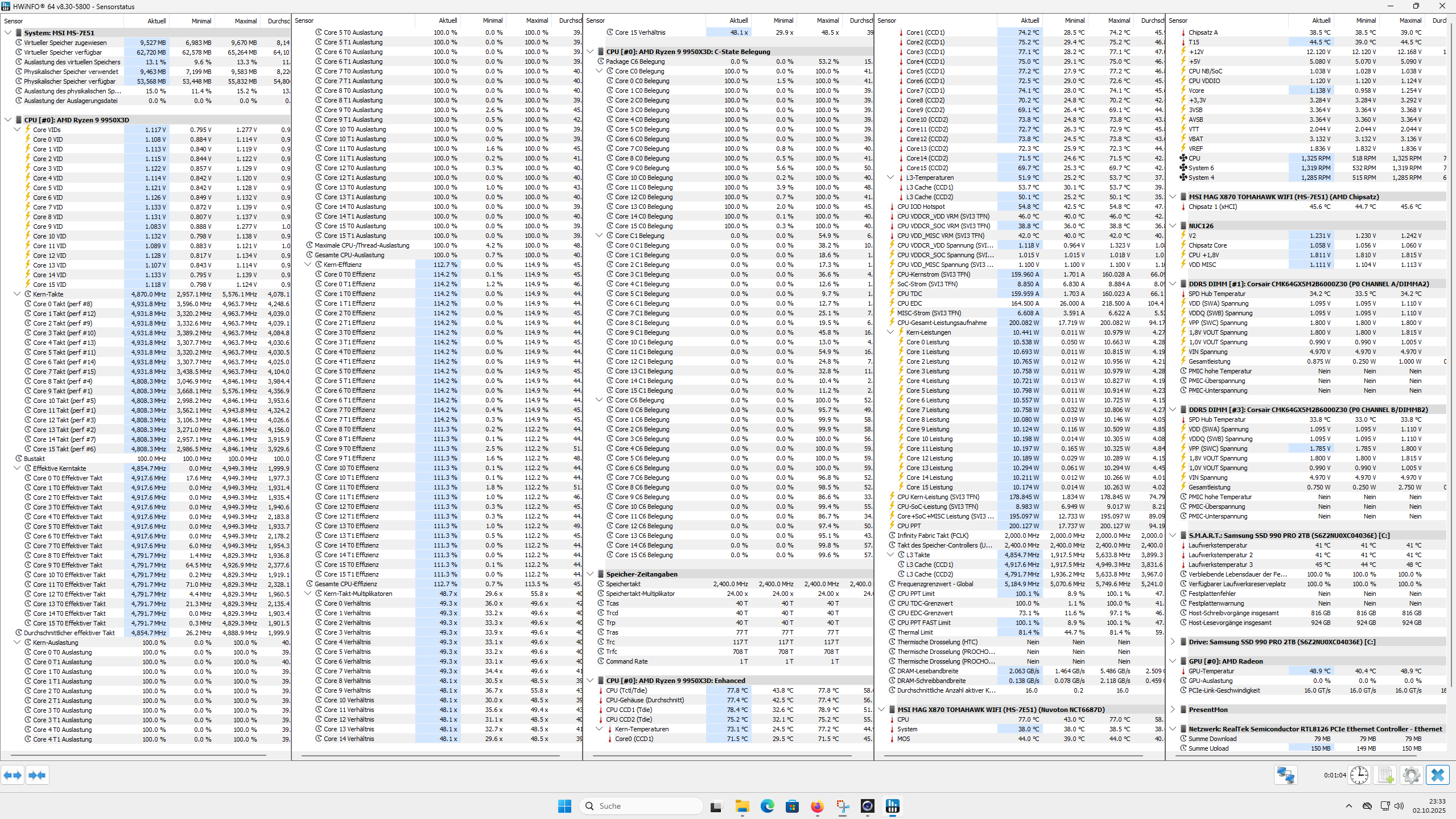Image resolution: width=1456 pixels, height=819 pixels.
Task: Launch Microsoft Edge from the taskbar
Action: tap(767, 806)
